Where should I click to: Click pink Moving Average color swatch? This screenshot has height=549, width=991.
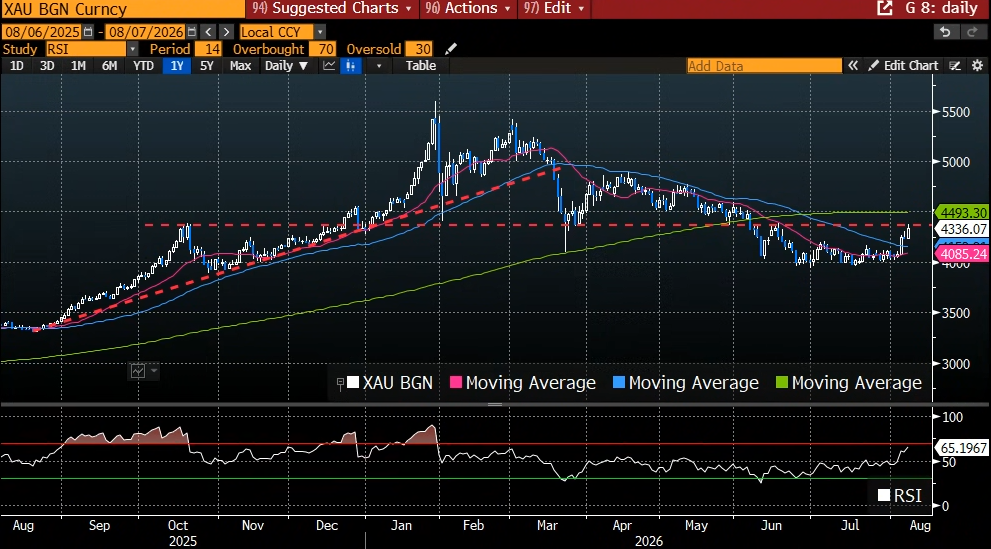[x=455, y=382]
